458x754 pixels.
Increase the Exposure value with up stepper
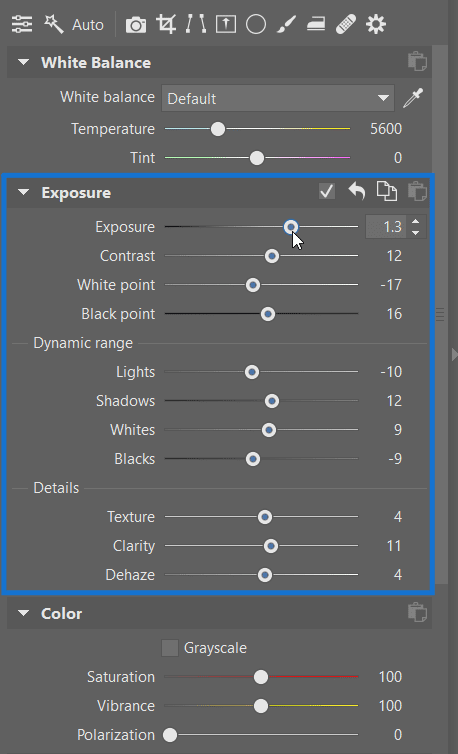pyautogui.click(x=416, y=222)
